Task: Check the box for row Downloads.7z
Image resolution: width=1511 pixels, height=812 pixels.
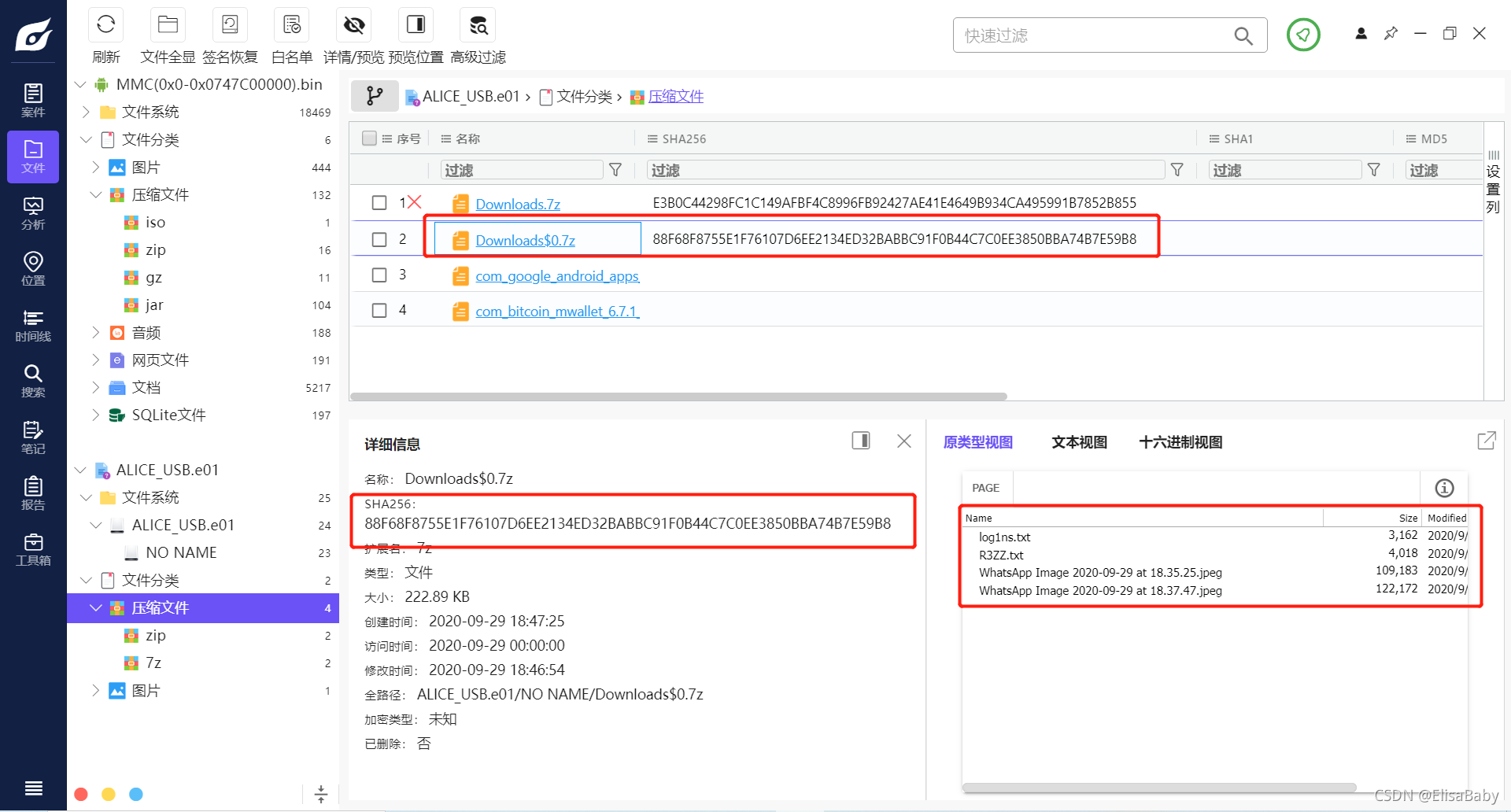Action: [379, 203]
